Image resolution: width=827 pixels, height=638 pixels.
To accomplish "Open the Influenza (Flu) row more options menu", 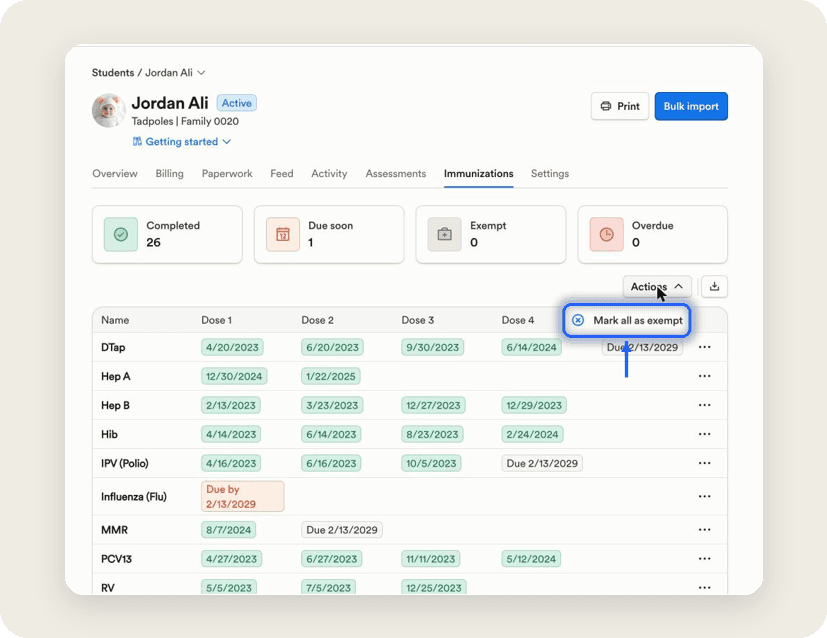I will (704, 496).
